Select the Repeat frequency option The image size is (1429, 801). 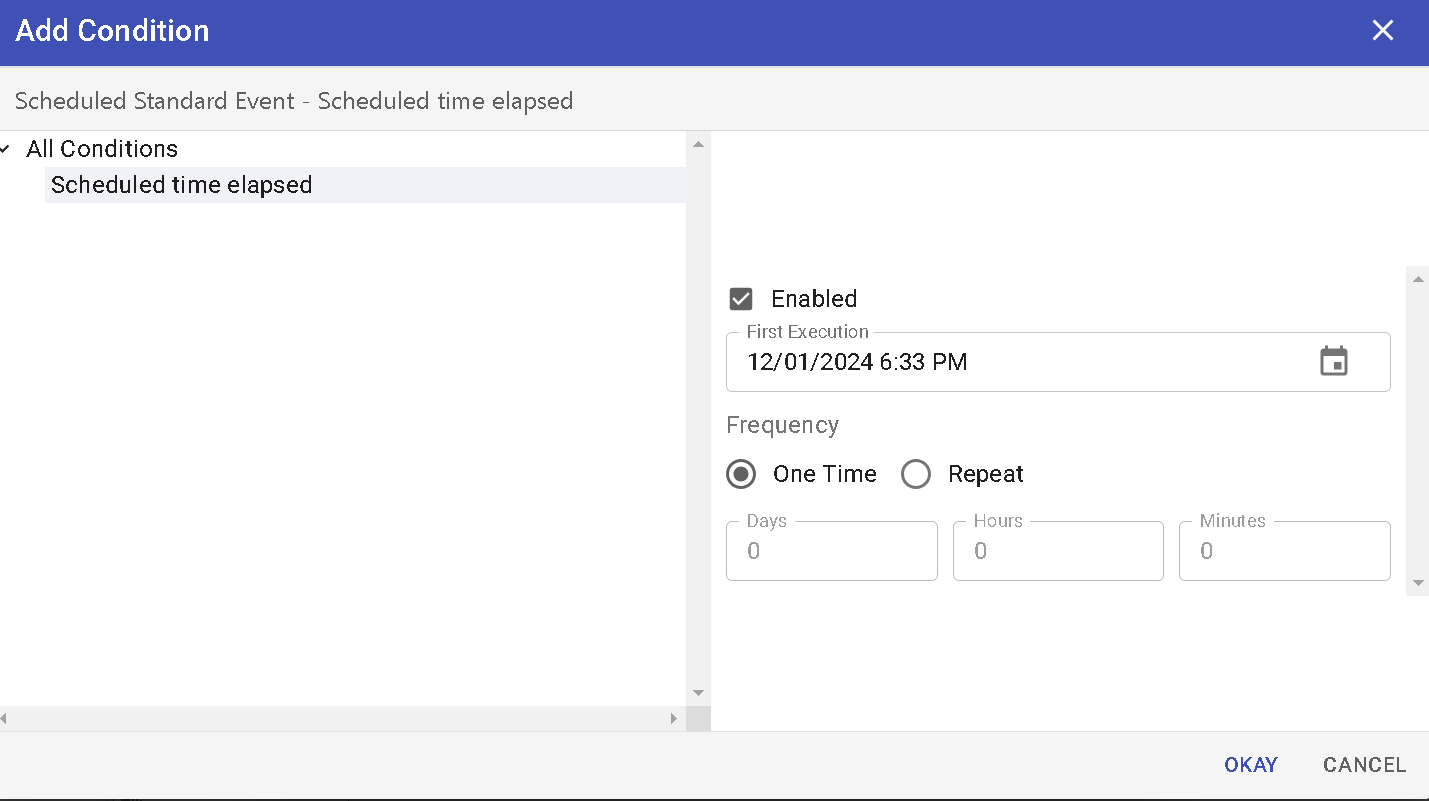point(916,474)
